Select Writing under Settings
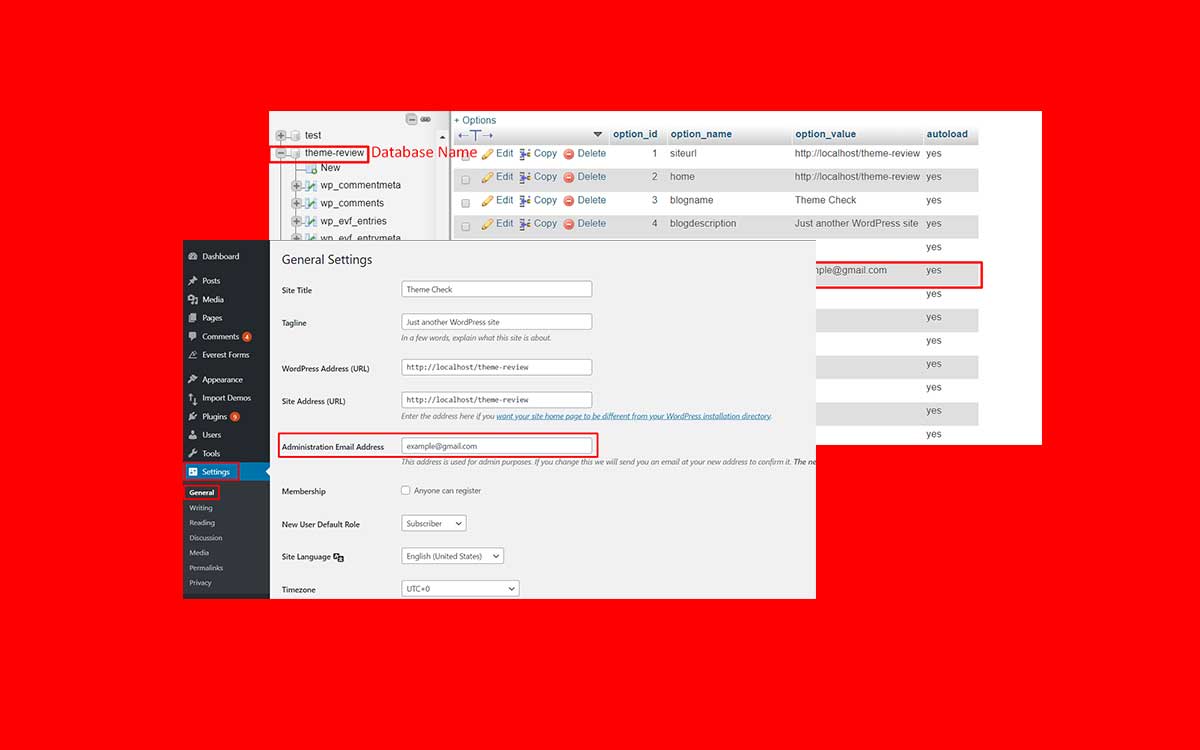The width and height of the screenshot is (1200, 750). pos(201,508)
